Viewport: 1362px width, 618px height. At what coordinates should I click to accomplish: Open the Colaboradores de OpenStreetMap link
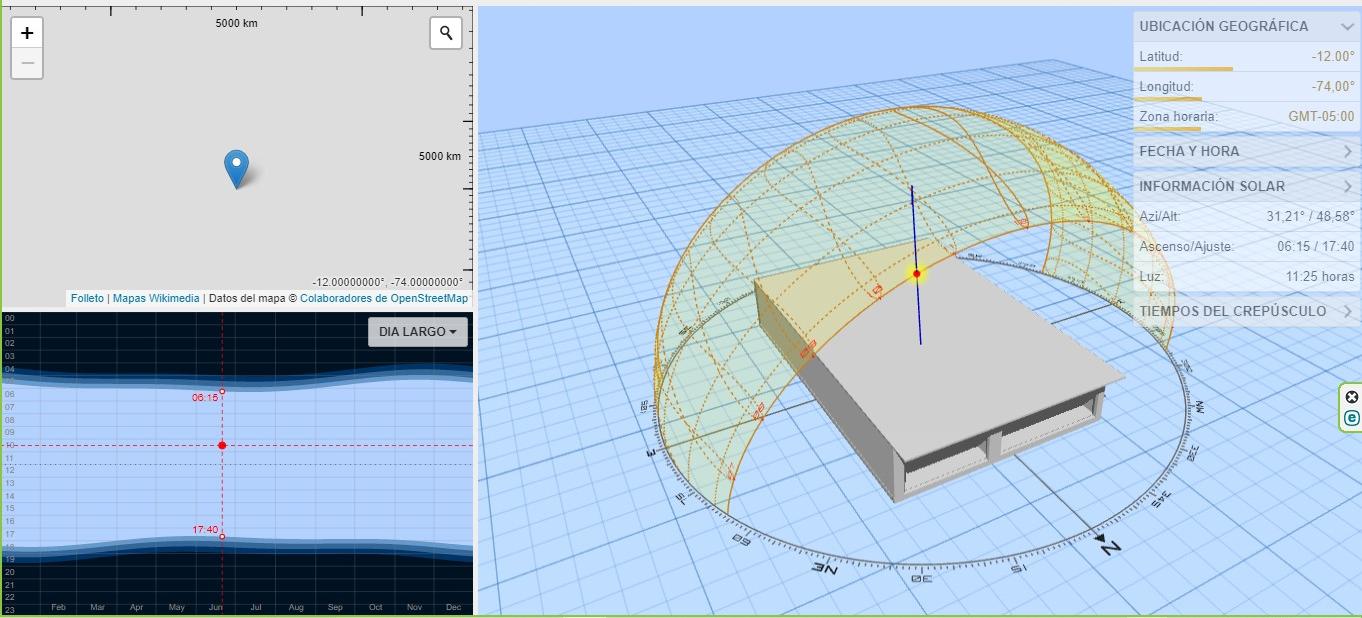click(x=384, y=298)
